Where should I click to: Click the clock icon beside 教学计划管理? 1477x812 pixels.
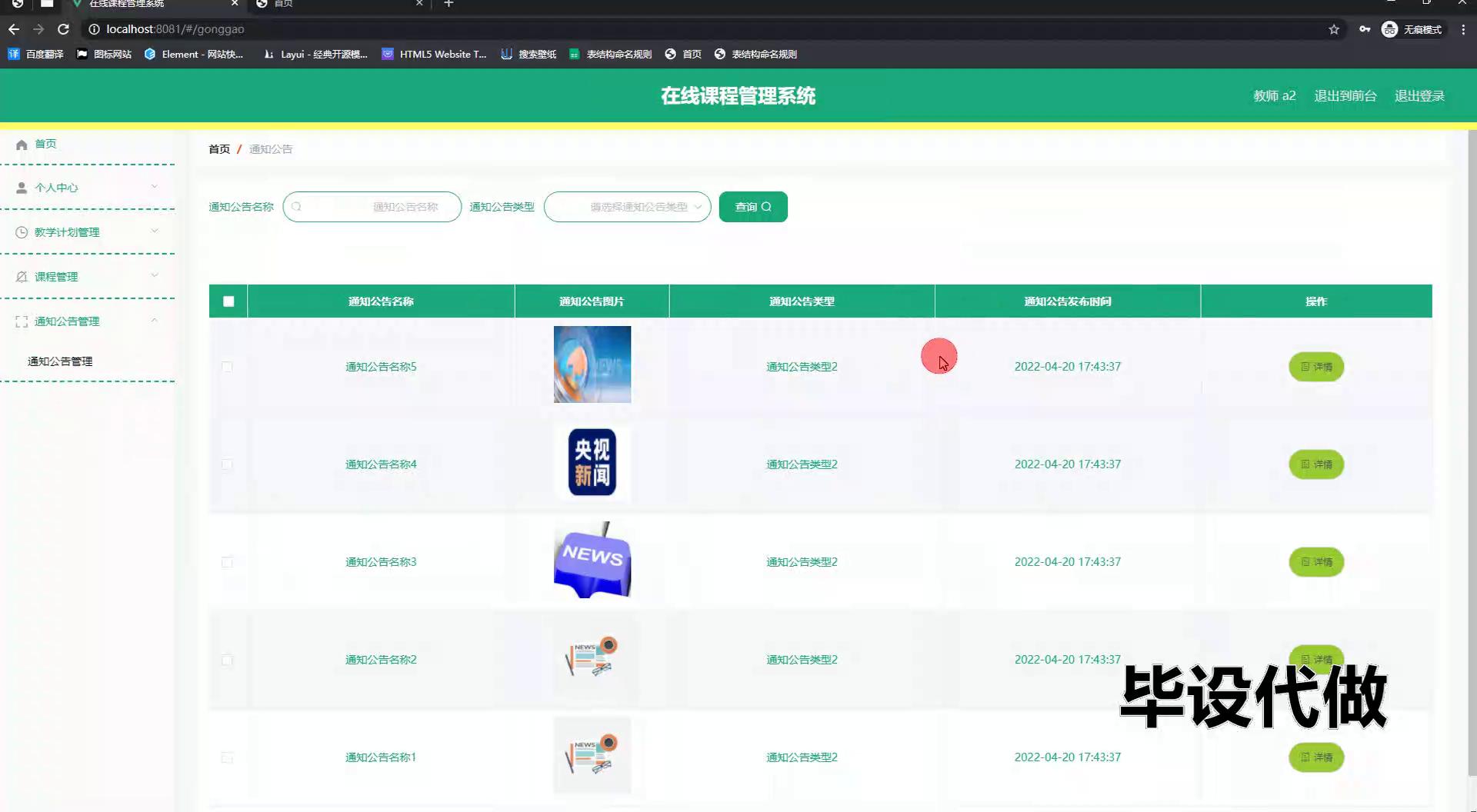[22, 232]
